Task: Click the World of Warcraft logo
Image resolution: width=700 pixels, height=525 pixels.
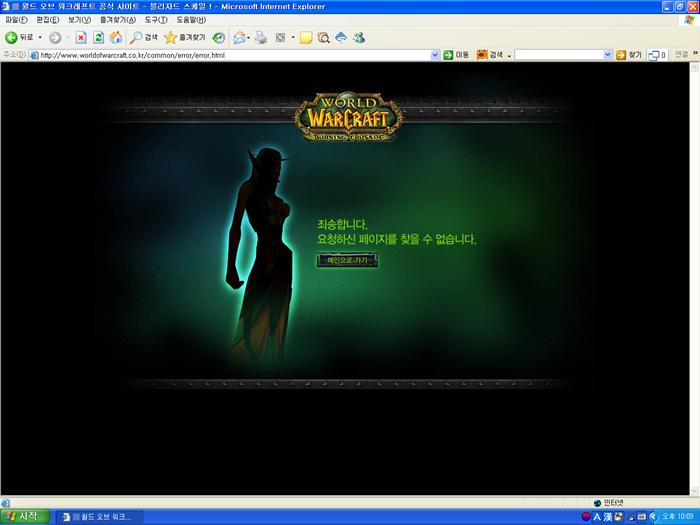Action: pos(348,117)
